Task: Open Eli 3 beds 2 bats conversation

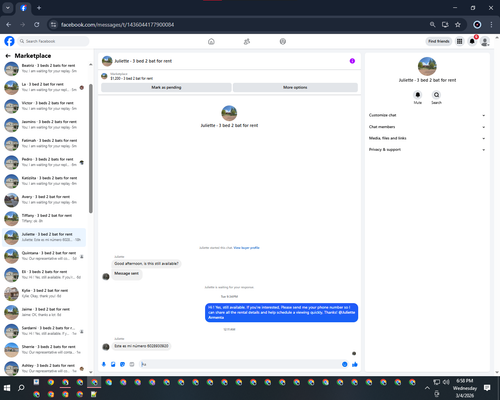Action: pos(44,274)
